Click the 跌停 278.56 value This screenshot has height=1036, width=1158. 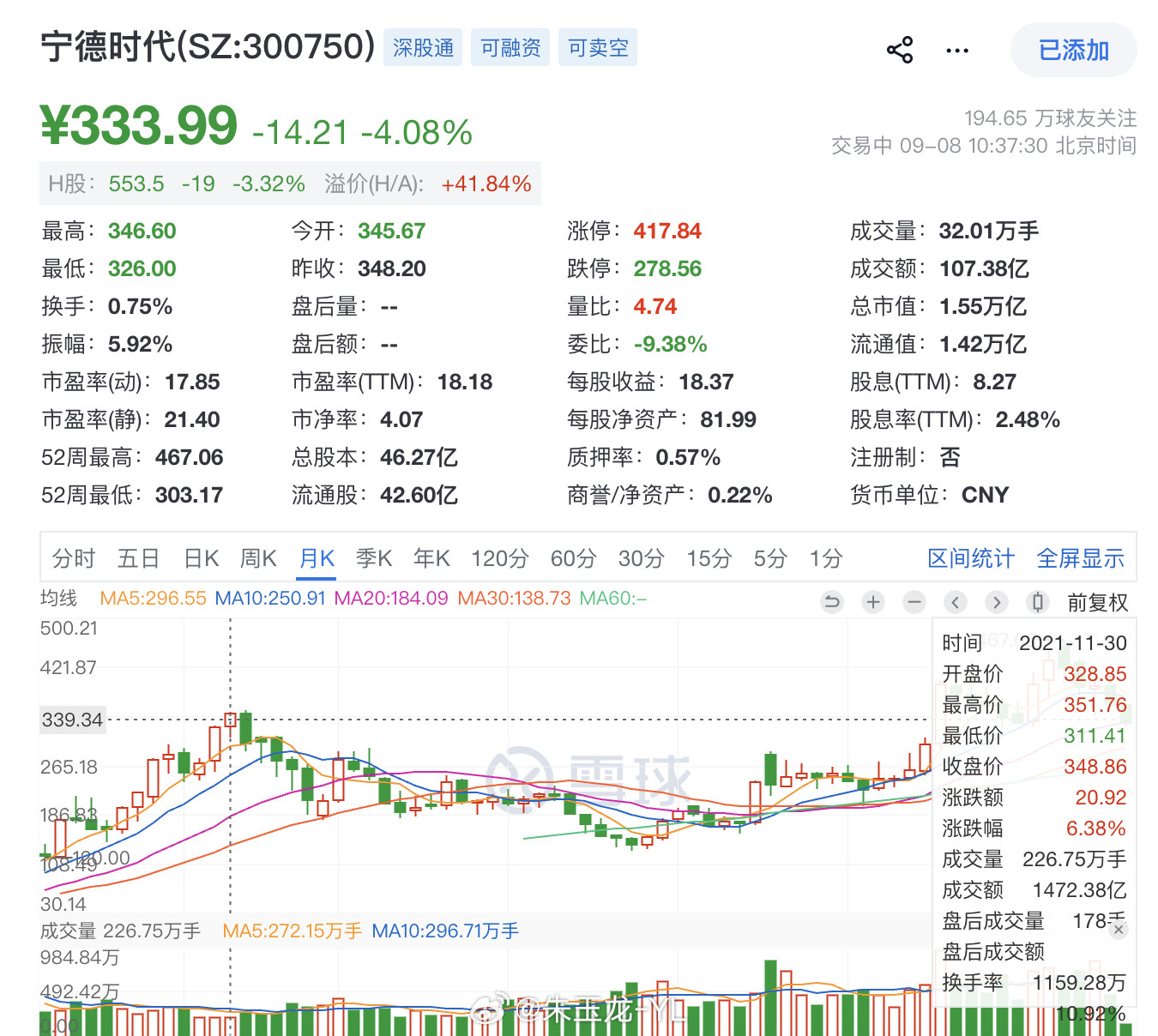pyautogui.click(x=667, y=268)
